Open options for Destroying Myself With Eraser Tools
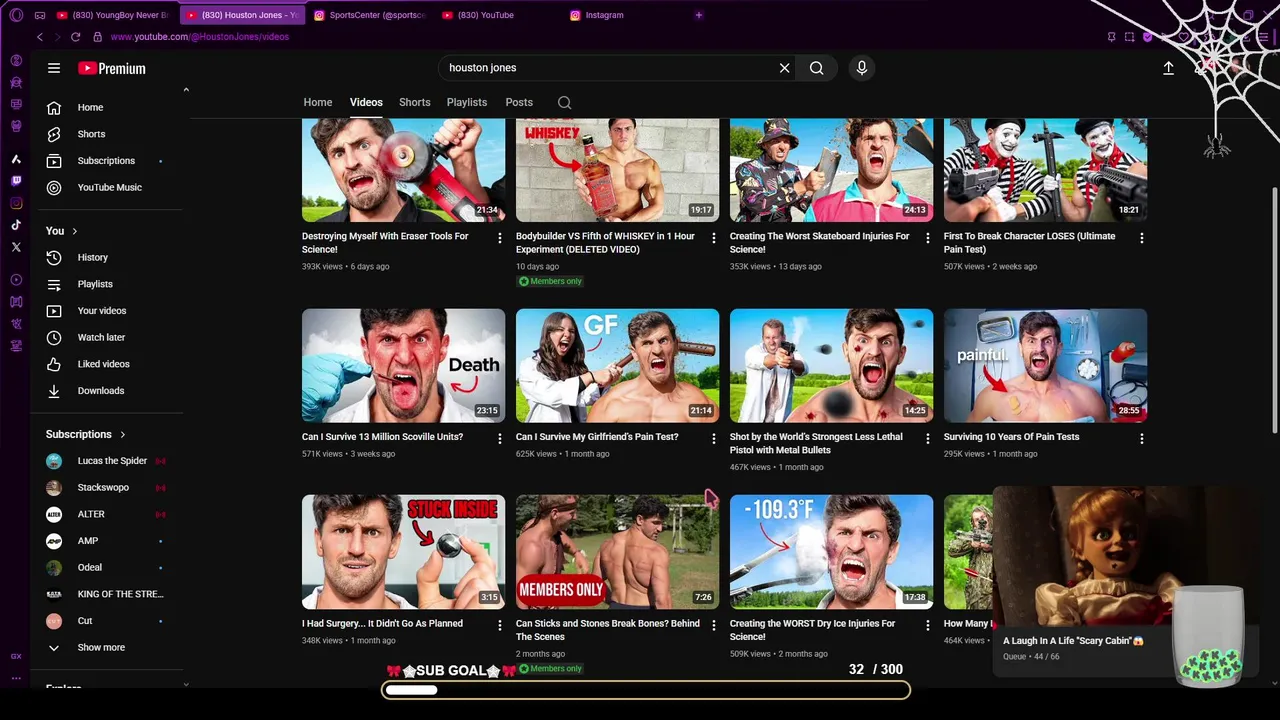1280x720 pixels. tap(500, 238)
